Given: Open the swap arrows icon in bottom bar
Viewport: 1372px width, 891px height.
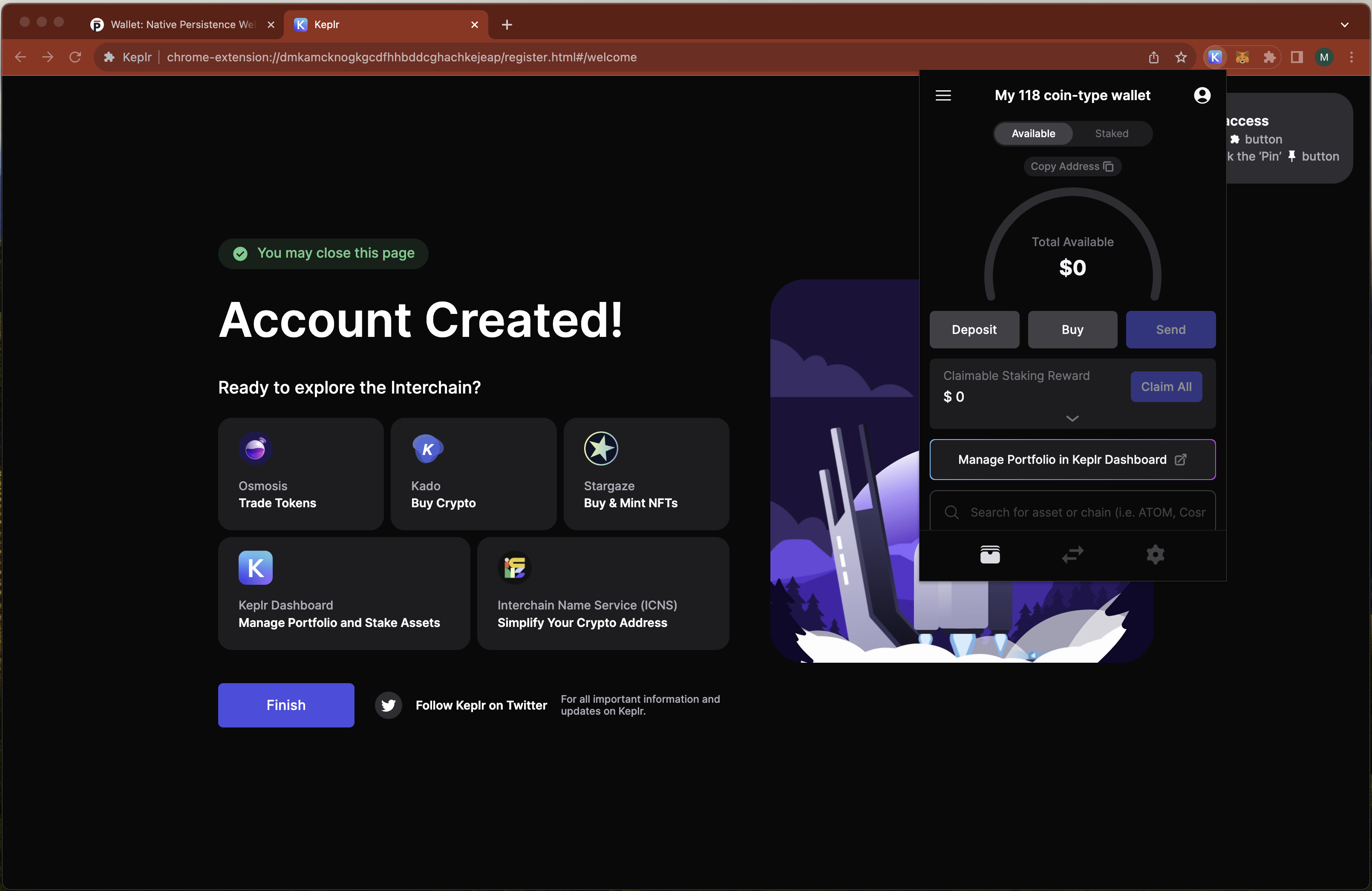Looking at the screenshot, I should (x=1072, y=555).
